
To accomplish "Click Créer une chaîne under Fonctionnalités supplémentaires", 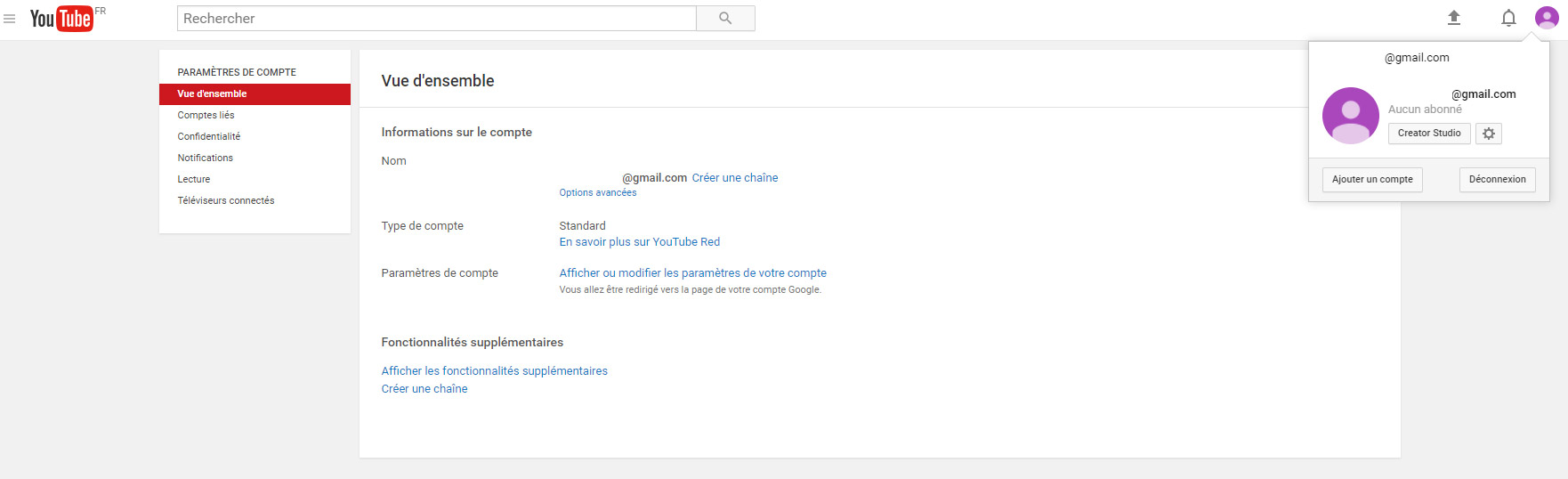I will (x=424, y=389).
